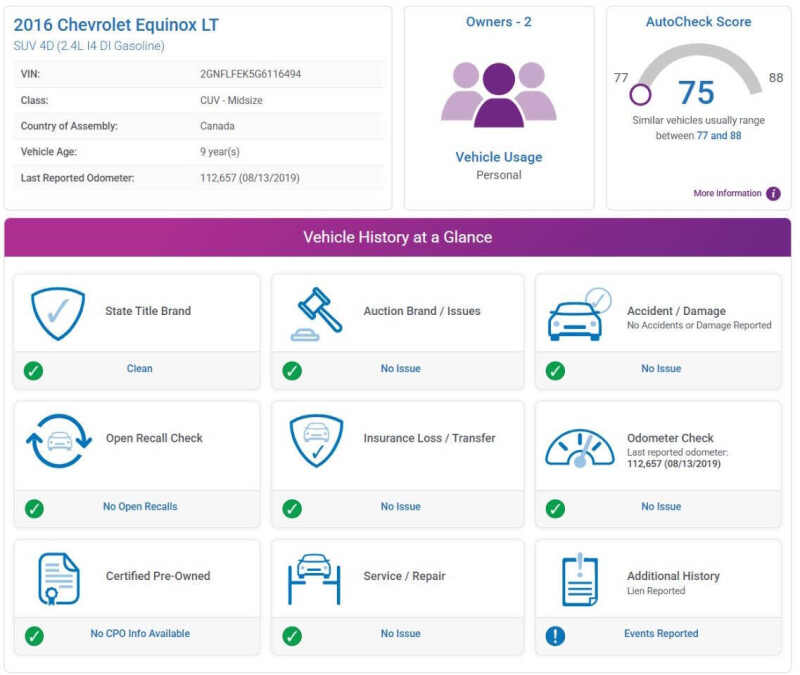Click the Accident / Damage car icon
The image size is (800, 675).
click(x=580, y=314)
